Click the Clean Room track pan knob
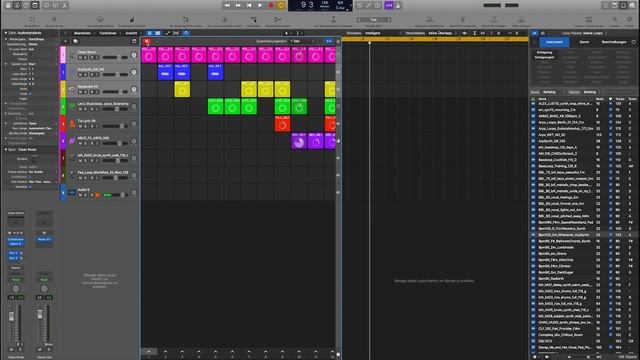The image size is (640, 360). [133, 55]
